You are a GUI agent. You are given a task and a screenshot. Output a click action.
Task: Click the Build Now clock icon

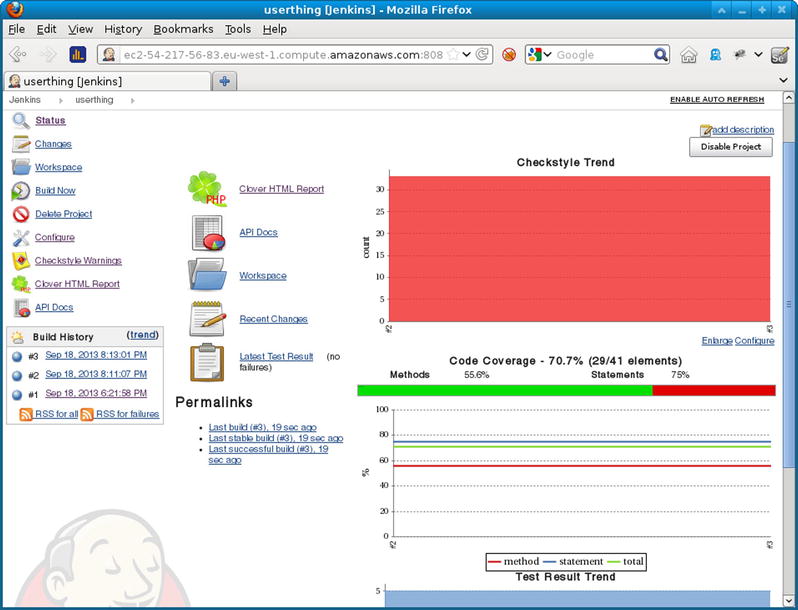[x=20, y=191]
